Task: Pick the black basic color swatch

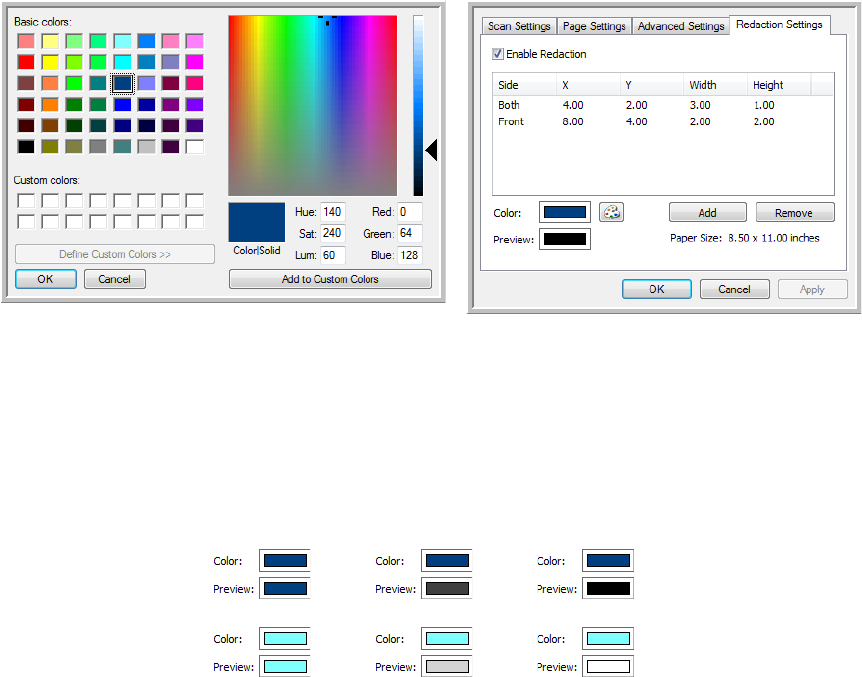Action: (x=26, y=146)
